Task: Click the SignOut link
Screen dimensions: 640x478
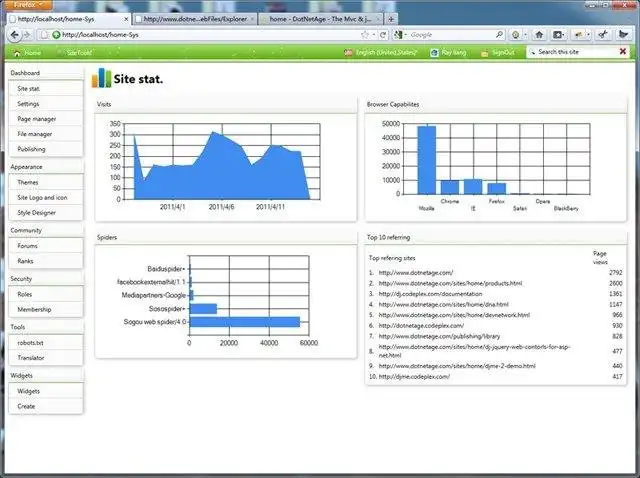Action: coord(503,53)
